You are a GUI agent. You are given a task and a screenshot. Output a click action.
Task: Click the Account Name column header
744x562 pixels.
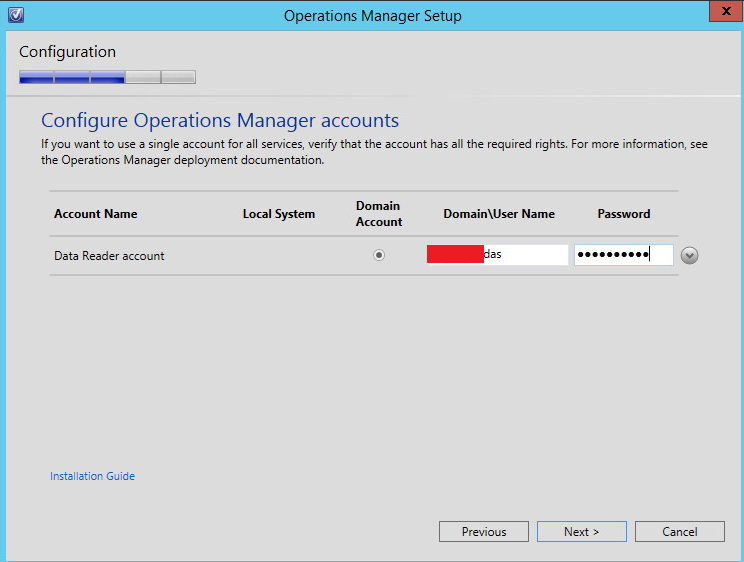pyautogui.click(x=95, y=214)
